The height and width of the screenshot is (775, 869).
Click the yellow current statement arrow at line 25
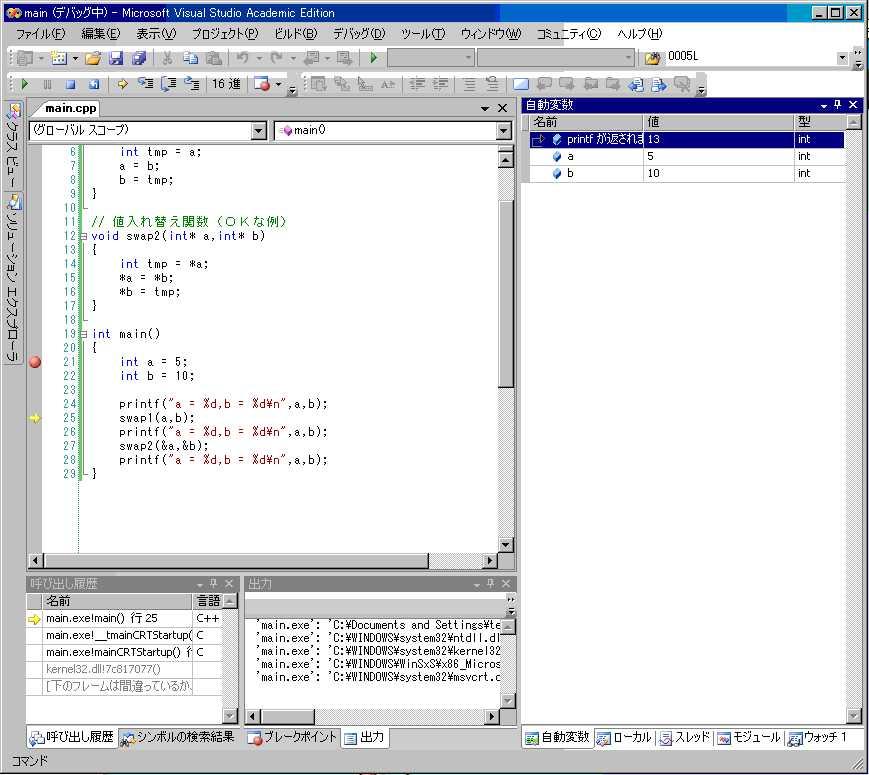35,418
